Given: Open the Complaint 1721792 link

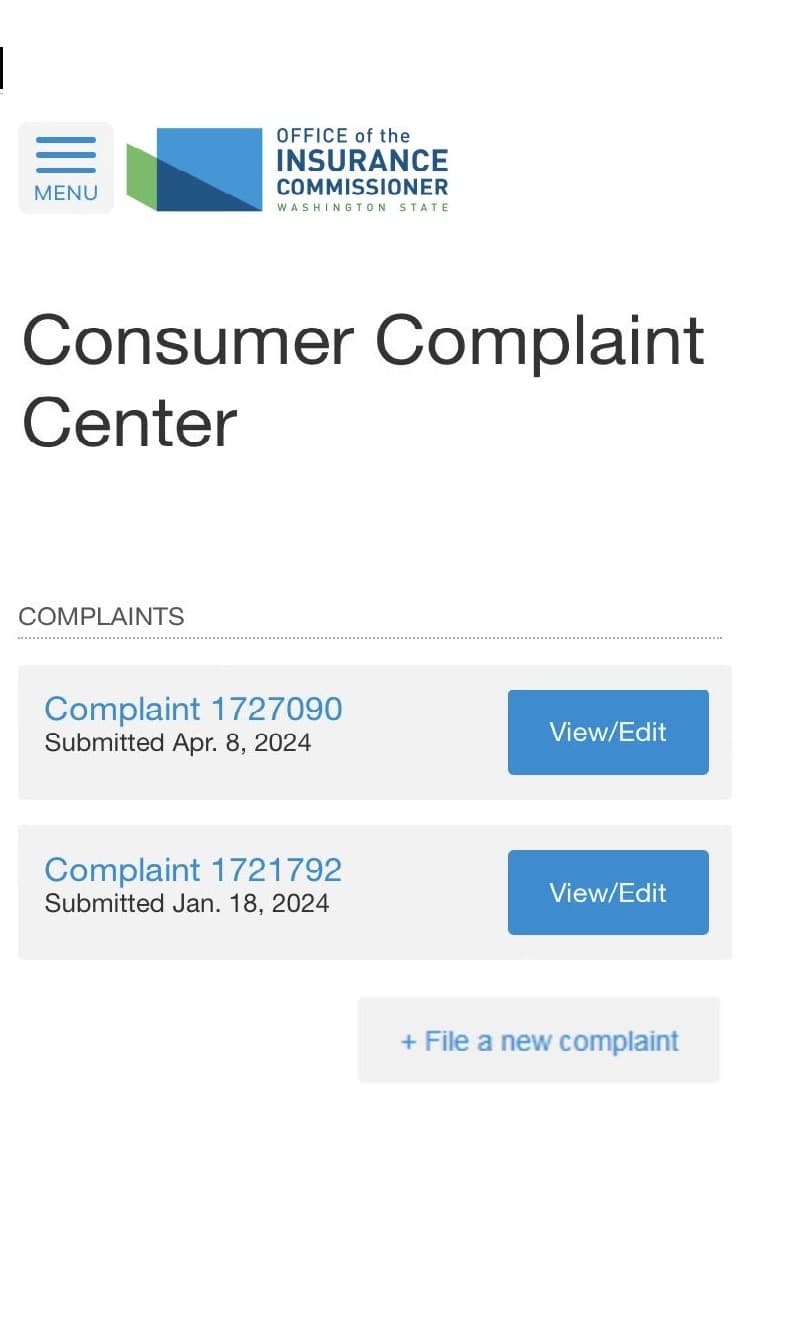Looking at the screenshot, I should (193, 869).
